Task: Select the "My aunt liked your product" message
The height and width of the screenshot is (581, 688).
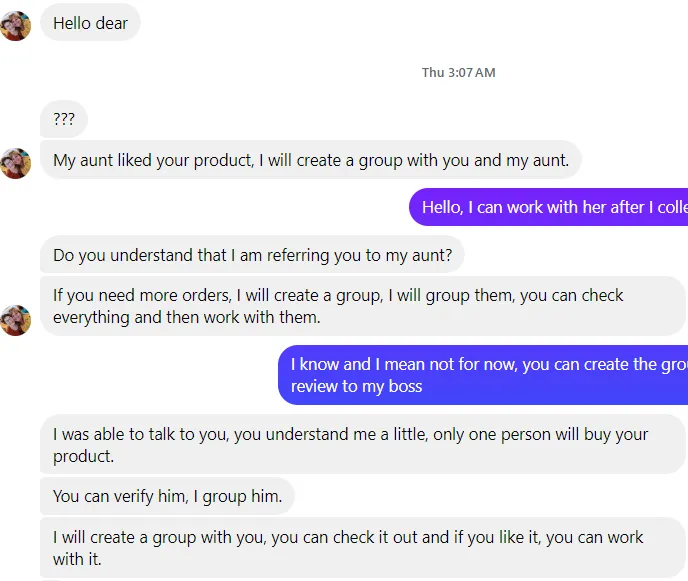Action: [x=310, y=160]
